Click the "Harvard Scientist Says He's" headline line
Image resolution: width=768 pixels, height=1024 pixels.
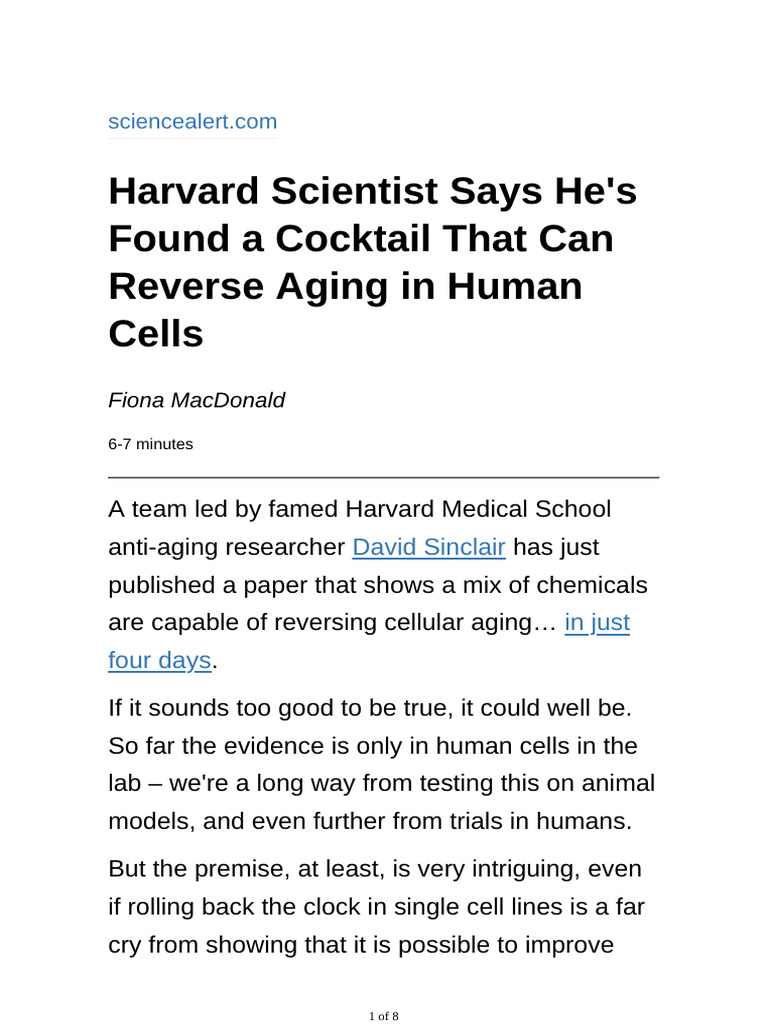(372, 191)
